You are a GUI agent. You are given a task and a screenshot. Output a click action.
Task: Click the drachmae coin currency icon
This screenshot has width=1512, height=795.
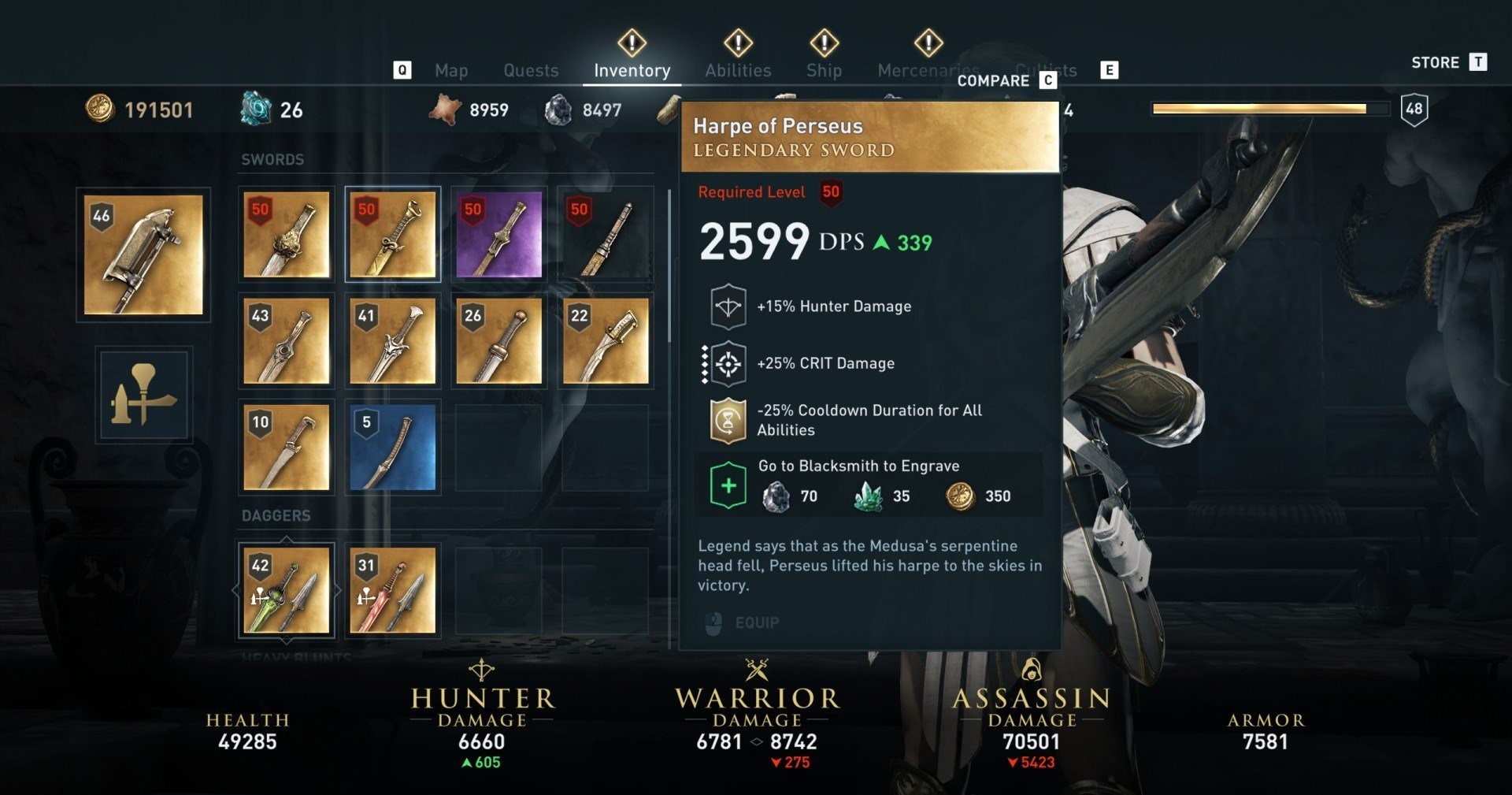pos(99,109)
